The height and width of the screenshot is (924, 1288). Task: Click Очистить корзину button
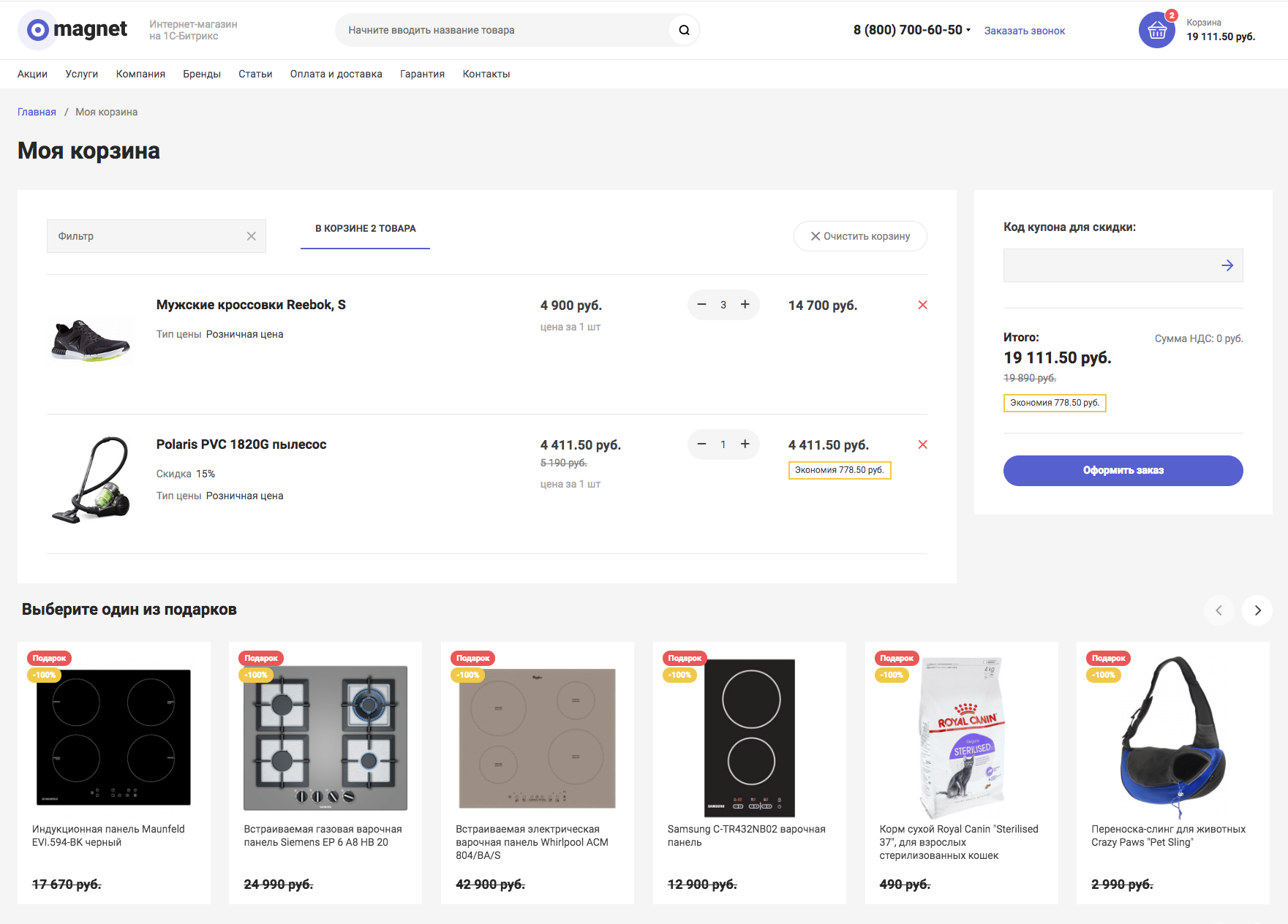point(860,236)
